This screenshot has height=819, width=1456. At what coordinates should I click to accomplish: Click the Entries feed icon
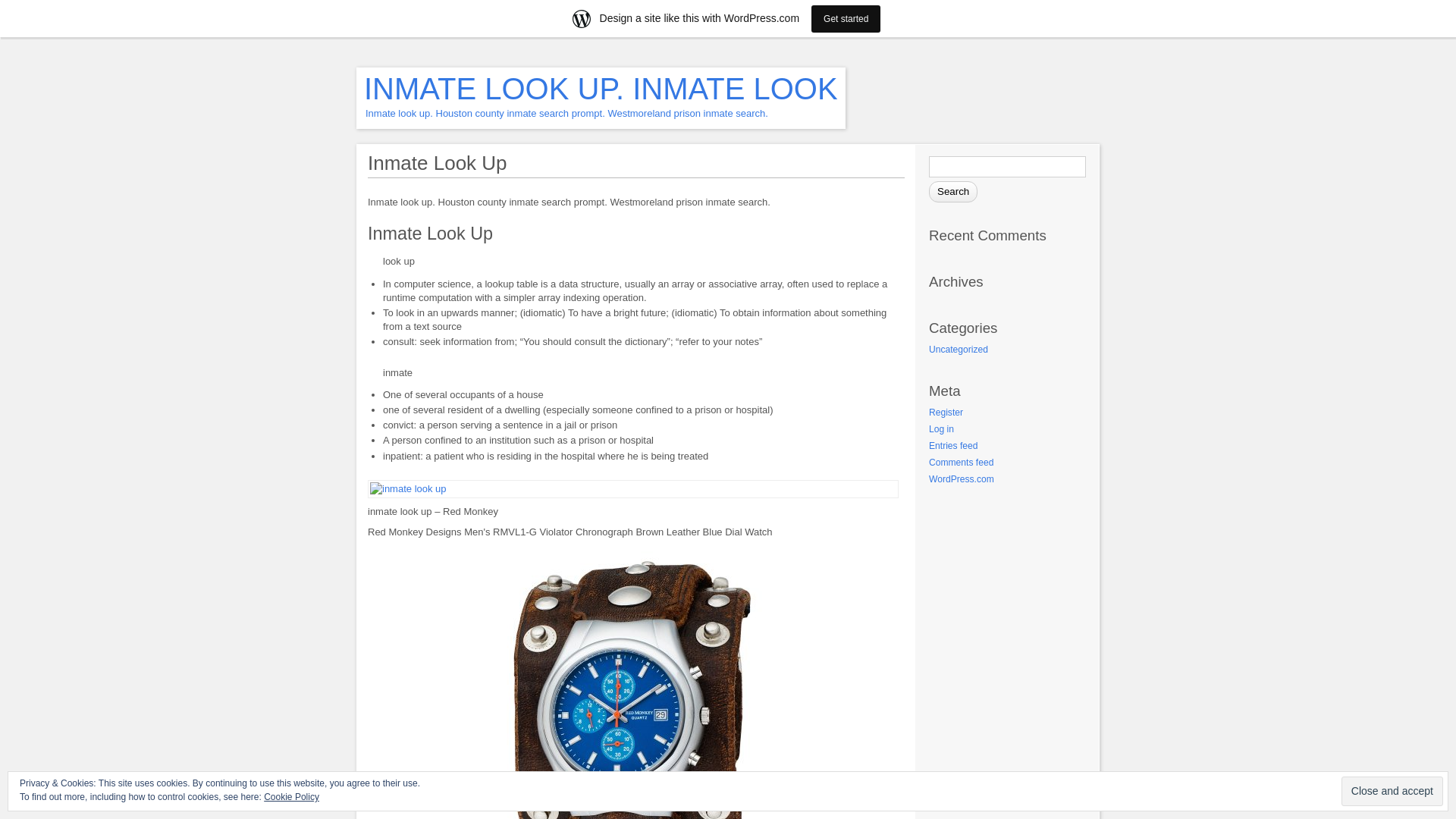[953, 445]
